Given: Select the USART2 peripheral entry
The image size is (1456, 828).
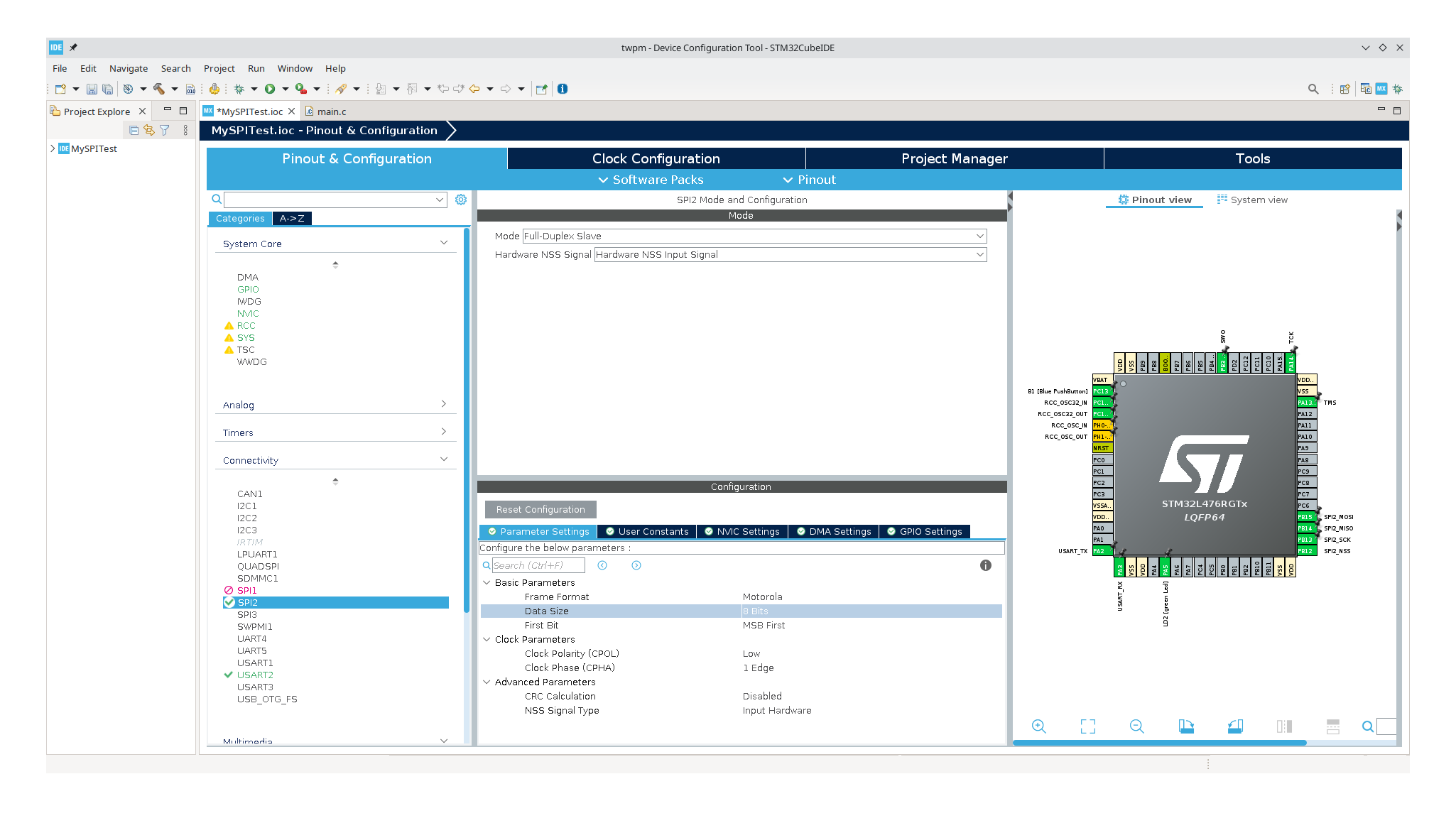Looking at the screenshot, I should [x=255, y=675].
